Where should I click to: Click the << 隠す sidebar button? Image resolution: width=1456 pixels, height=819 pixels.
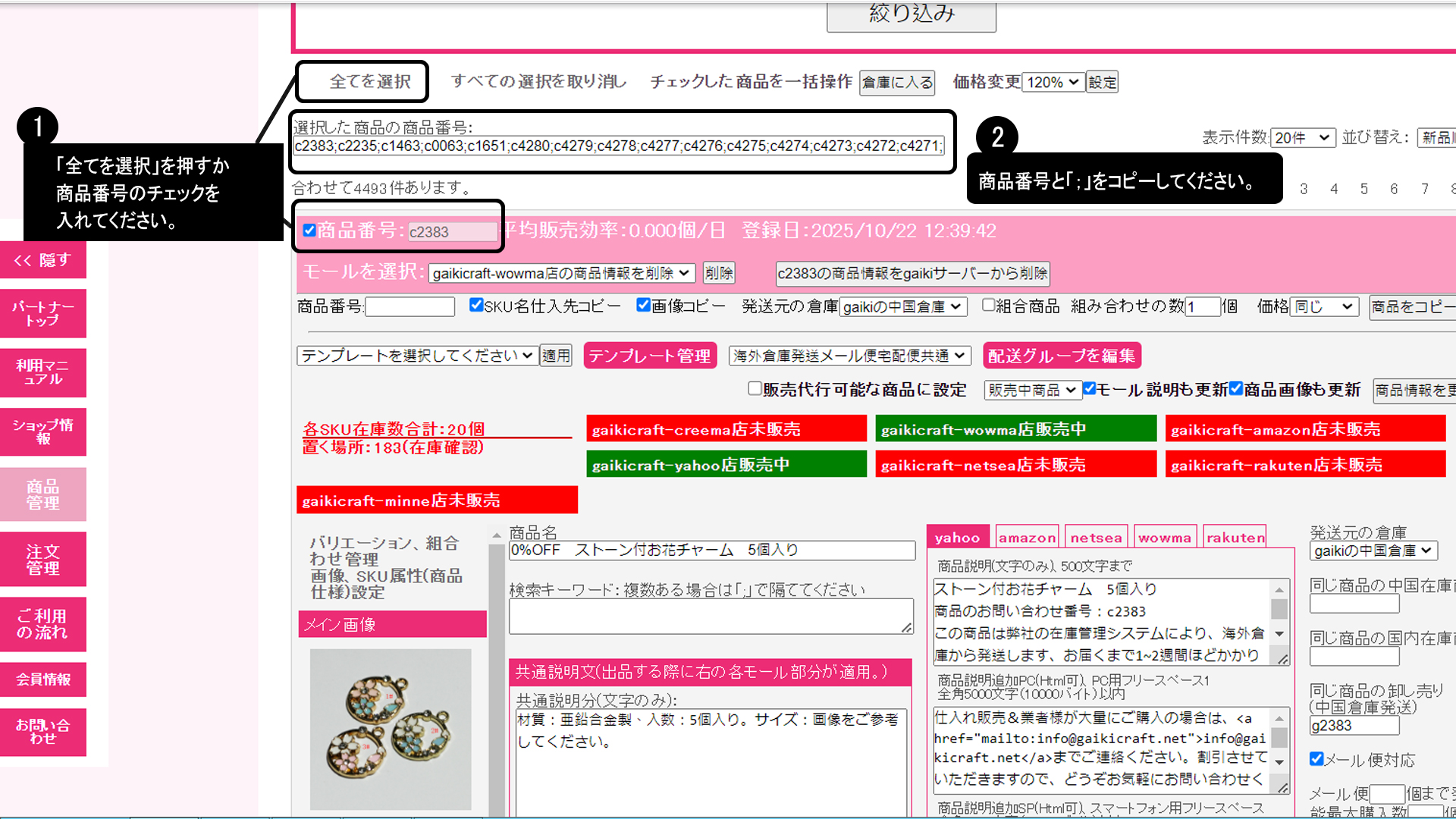pos(43,260)
